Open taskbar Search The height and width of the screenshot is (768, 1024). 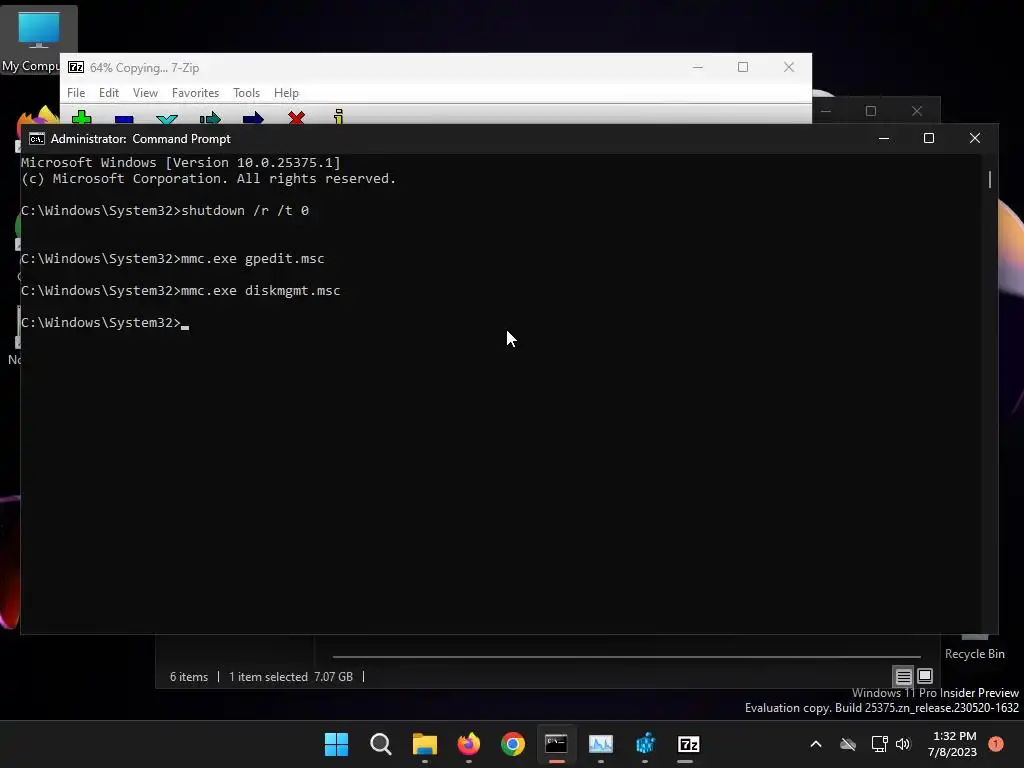click(x=381, y=744)
